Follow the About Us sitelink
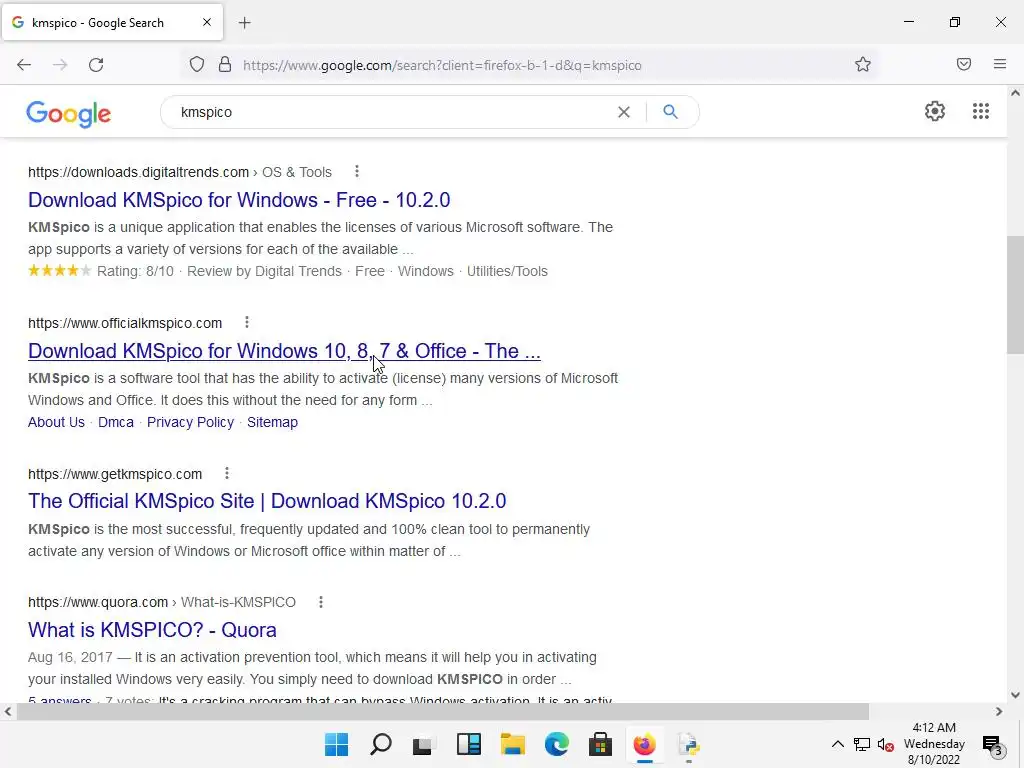Screen dimensions: 1024x768 click(x=56, y=422)
